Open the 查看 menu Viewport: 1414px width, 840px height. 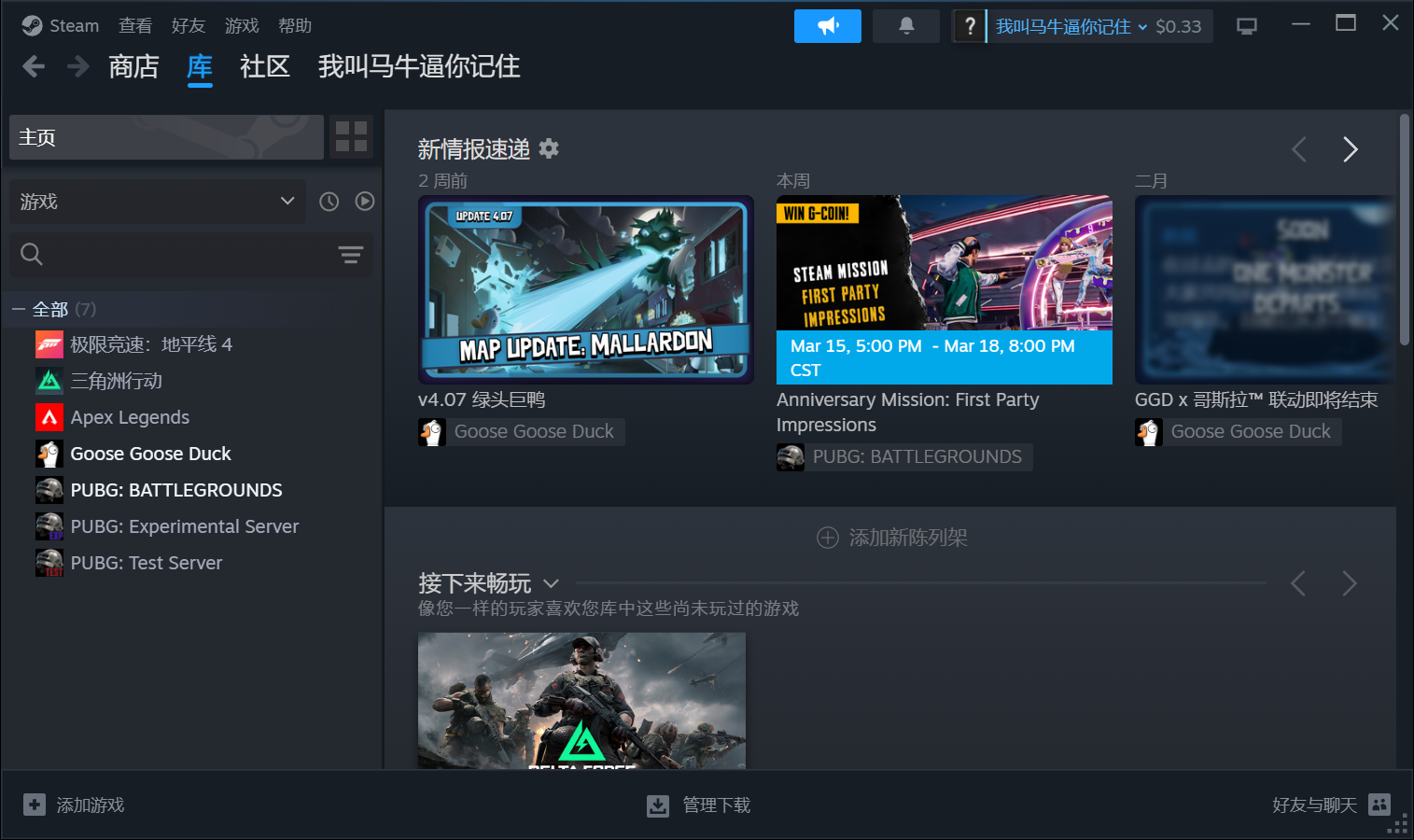135,26
